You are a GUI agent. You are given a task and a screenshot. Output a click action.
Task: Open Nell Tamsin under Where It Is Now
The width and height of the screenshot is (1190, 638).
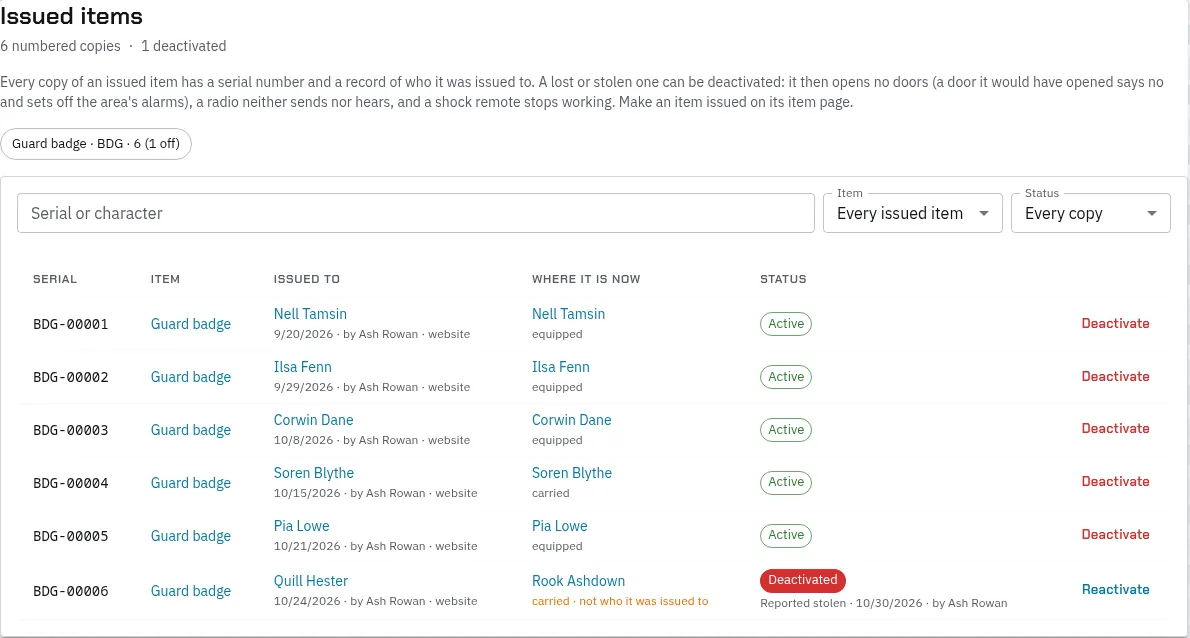click(x=568, y=314)
